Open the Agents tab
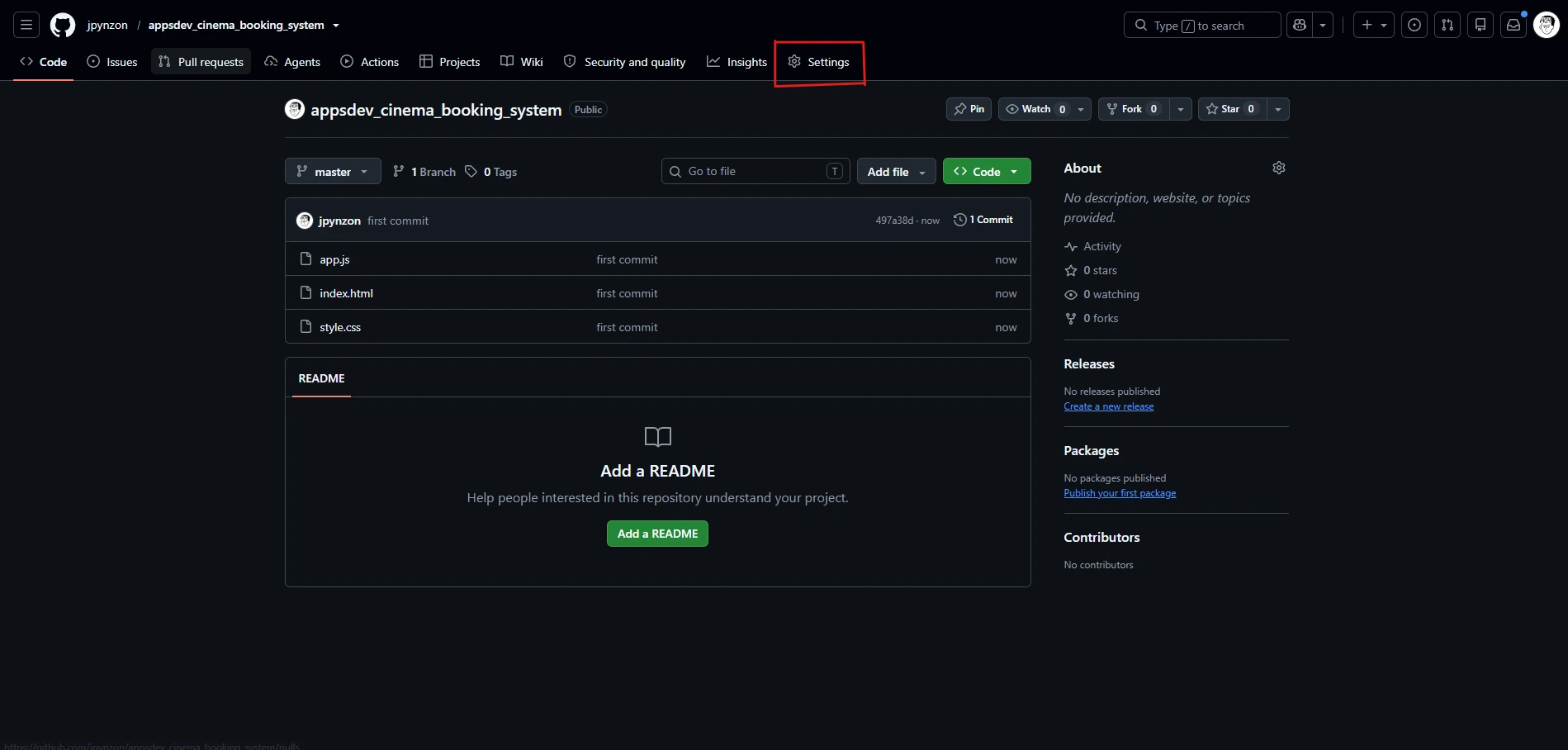The image size is (1568, 750). coord(292,62)
